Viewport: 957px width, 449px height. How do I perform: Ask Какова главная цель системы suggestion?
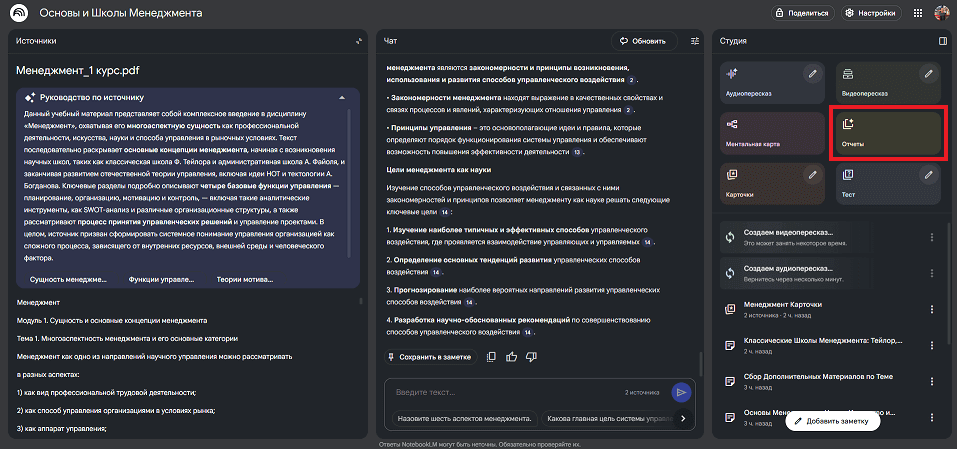608,418
